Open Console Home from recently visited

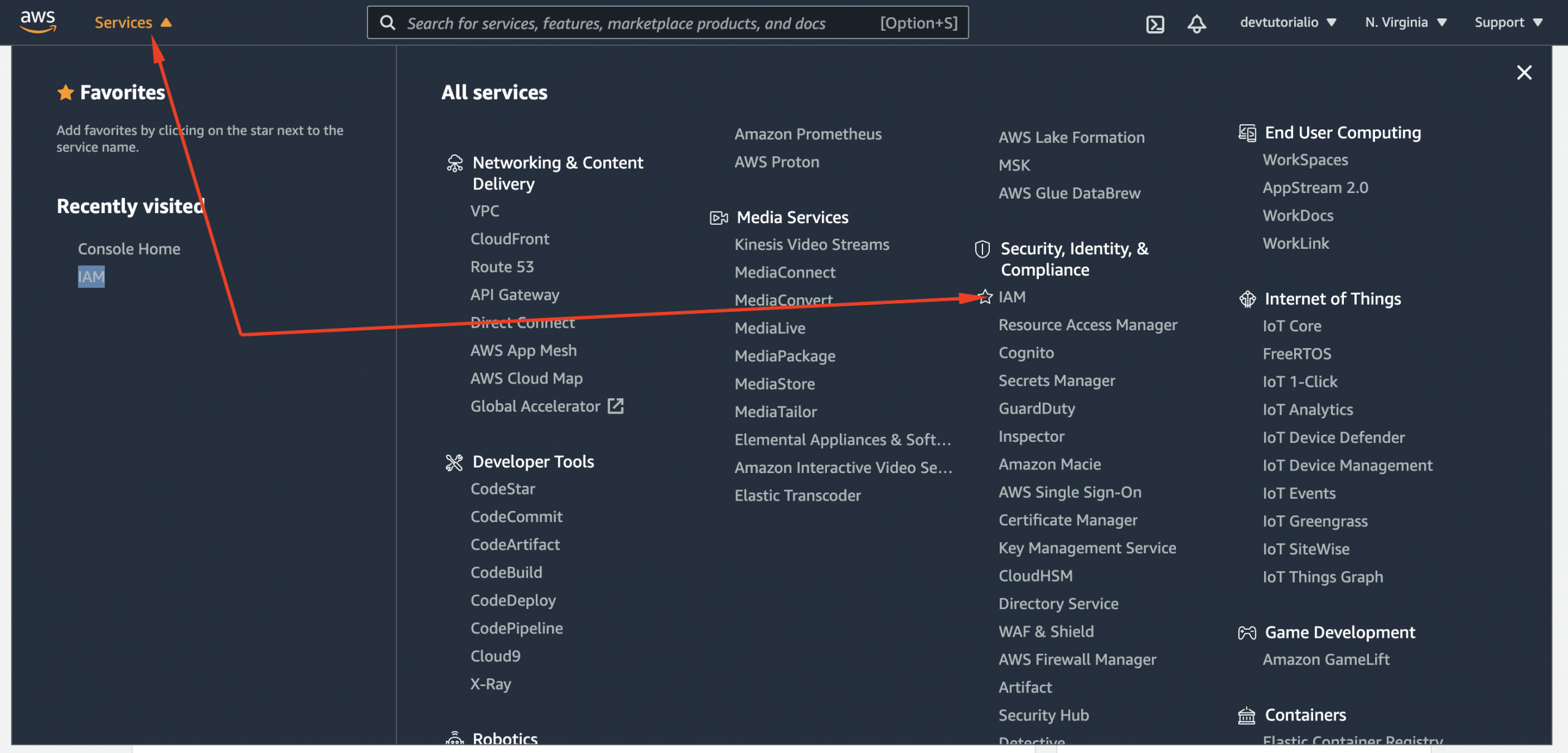[x=129, y=249]
